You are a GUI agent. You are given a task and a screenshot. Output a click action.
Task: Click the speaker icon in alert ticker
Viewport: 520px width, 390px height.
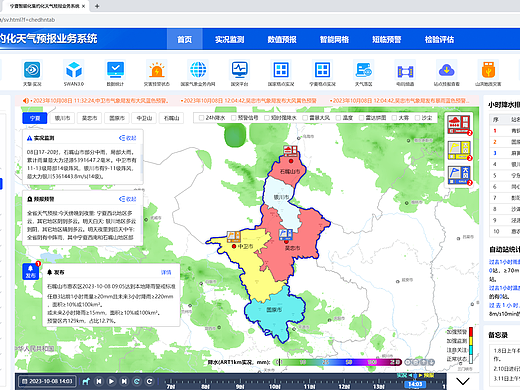pyautogui.click(x=26, y=101)
